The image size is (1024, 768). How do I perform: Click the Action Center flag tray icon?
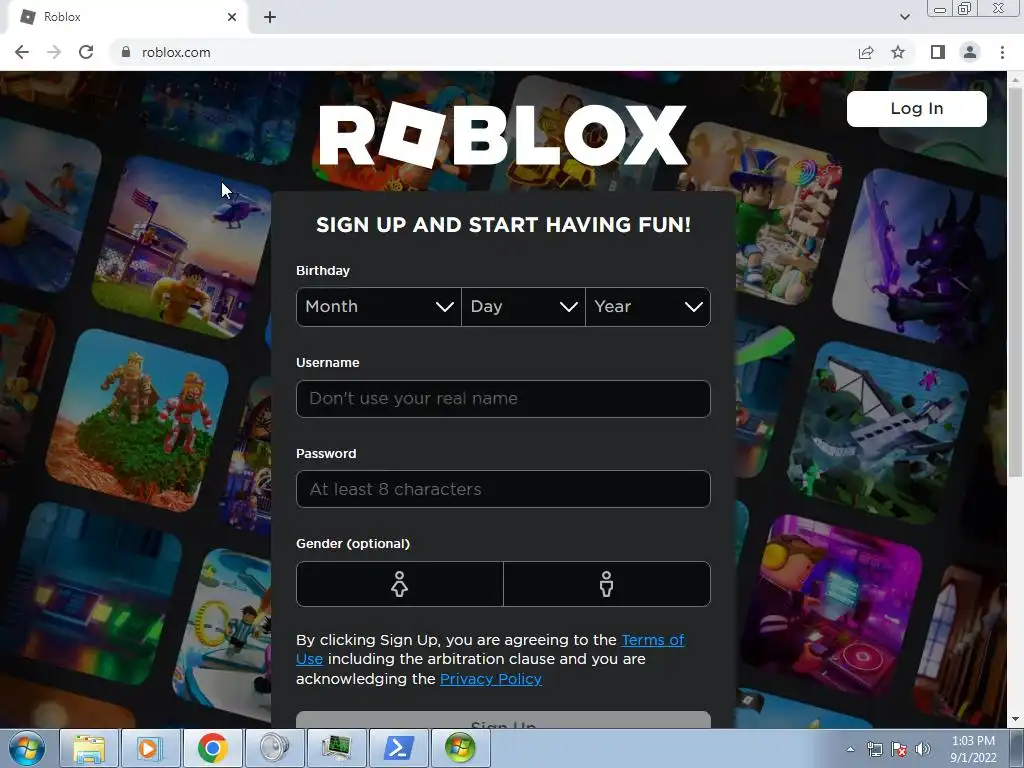click(x=899, y=749)
